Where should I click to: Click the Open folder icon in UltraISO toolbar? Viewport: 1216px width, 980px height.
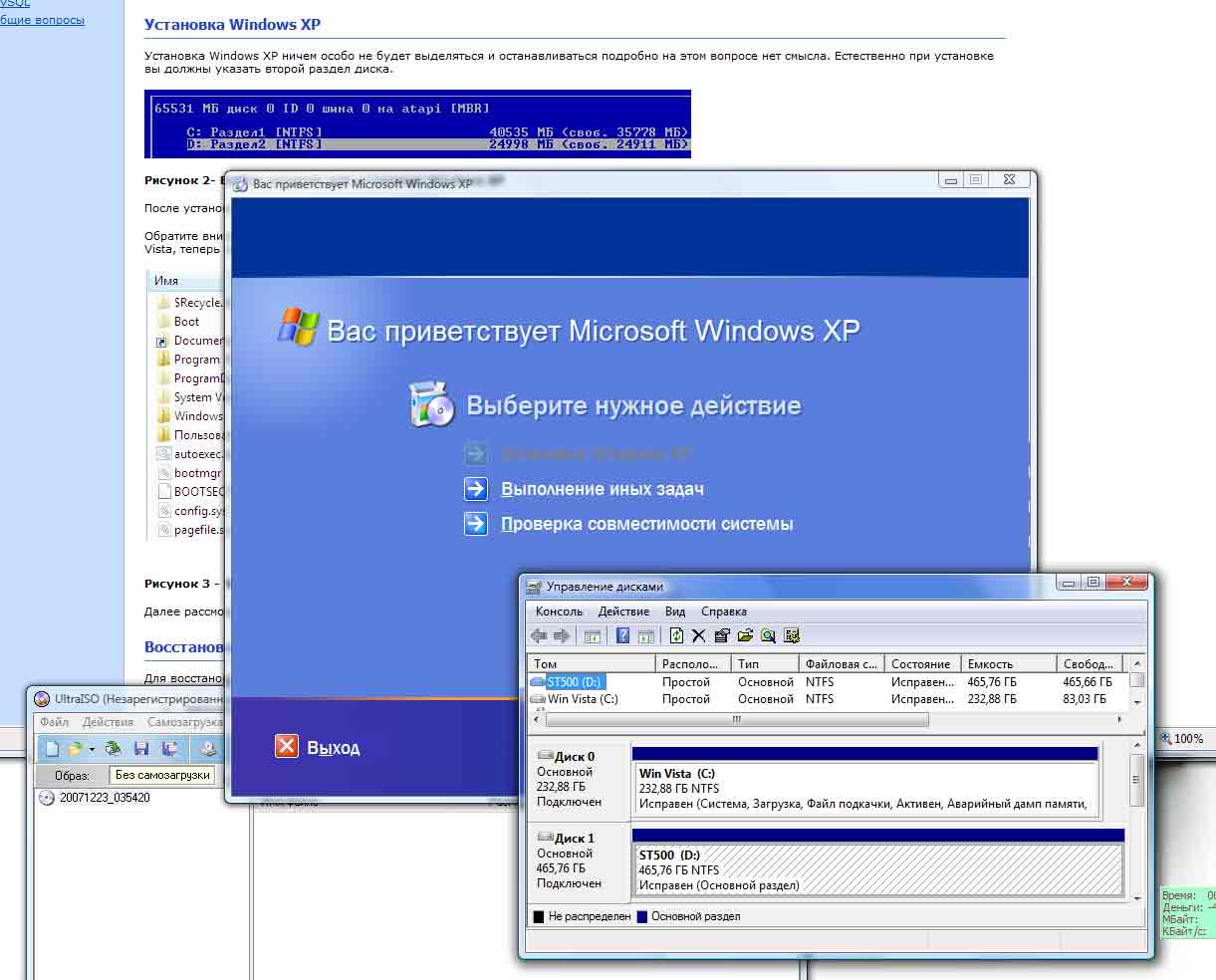[74, 749]
